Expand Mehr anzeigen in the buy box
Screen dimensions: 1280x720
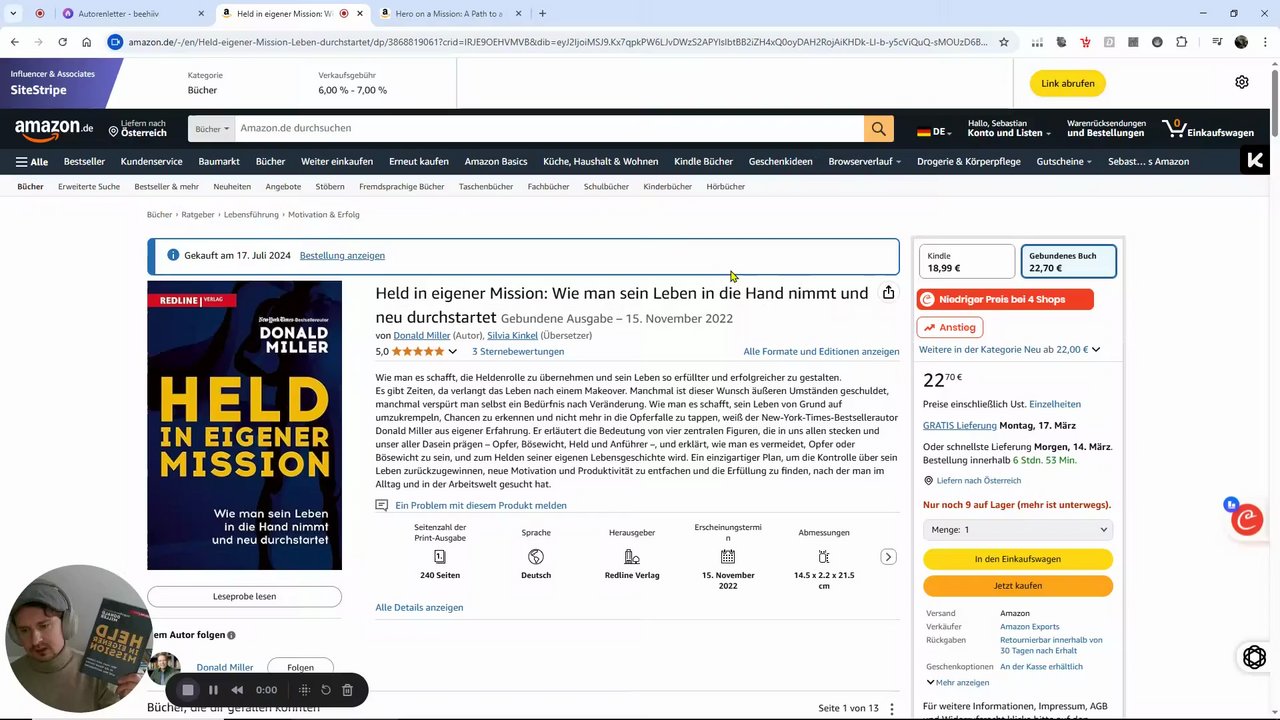[957, 682]
